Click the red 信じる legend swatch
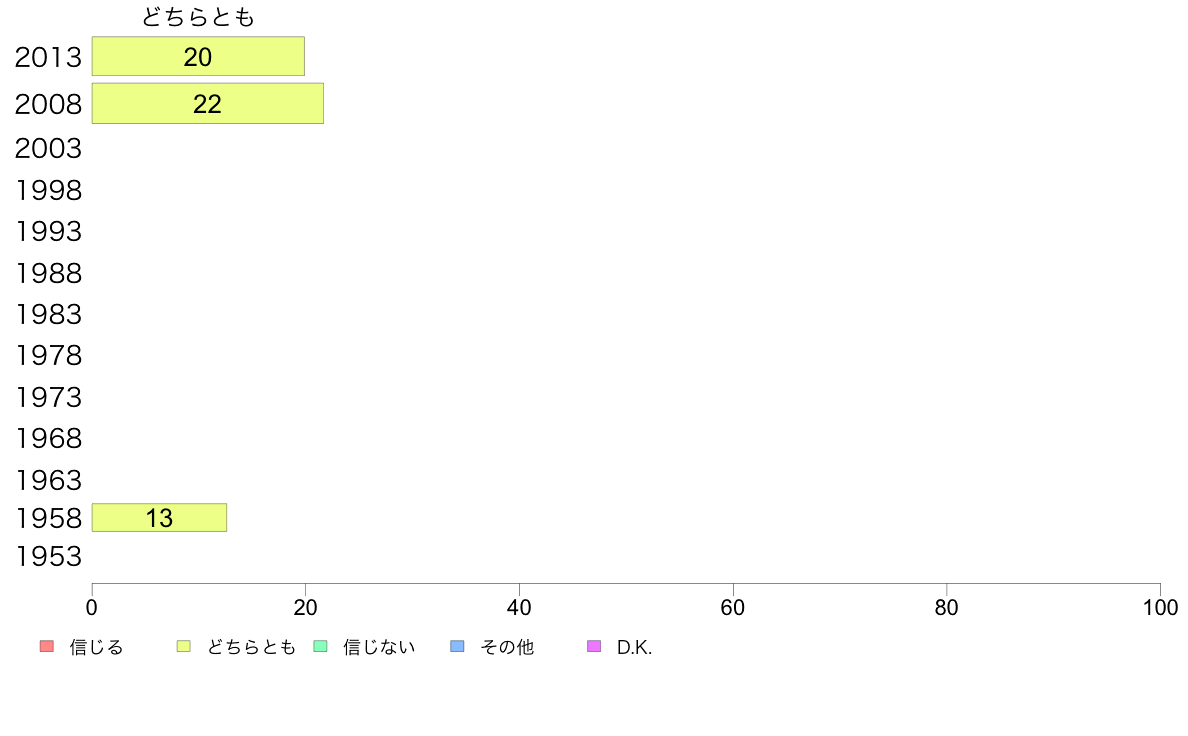This screenshot has width=1188, height=736. tap(46, 647)
